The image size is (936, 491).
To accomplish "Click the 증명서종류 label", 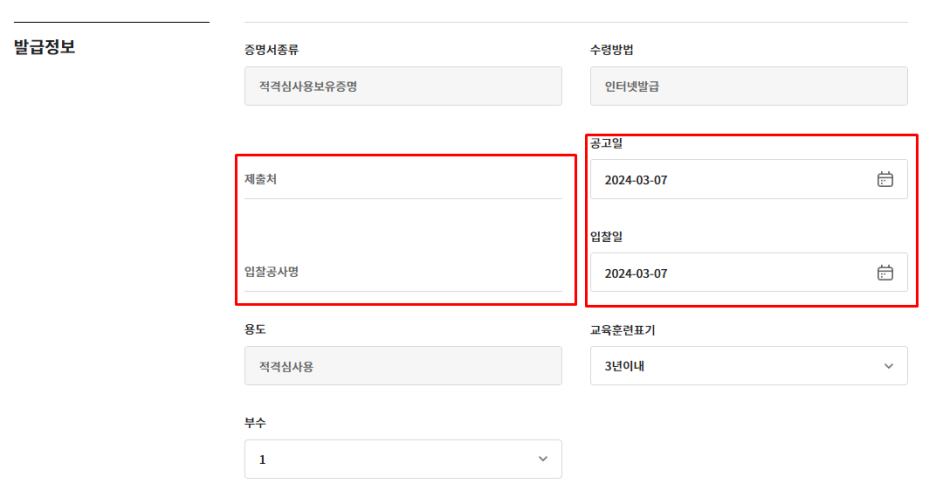I will pyautogui.click(x=271, y=50).
